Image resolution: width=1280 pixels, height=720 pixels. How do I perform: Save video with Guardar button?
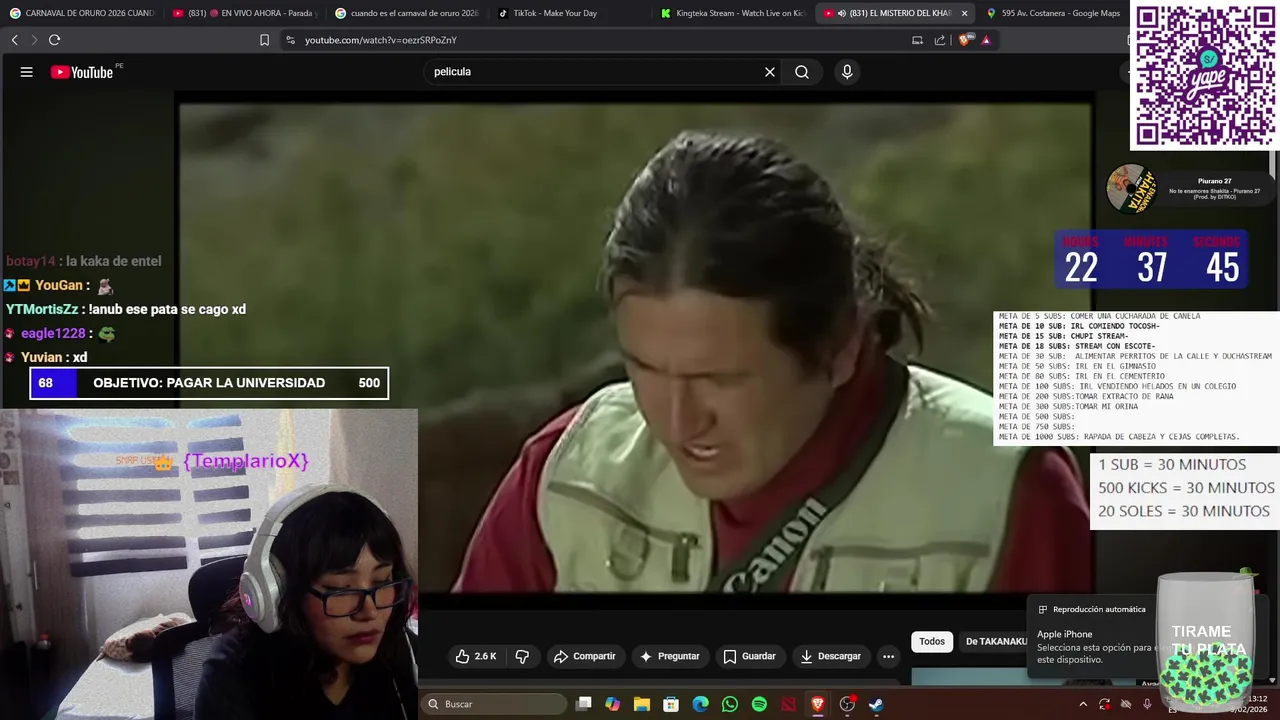[x=749, y=656]
